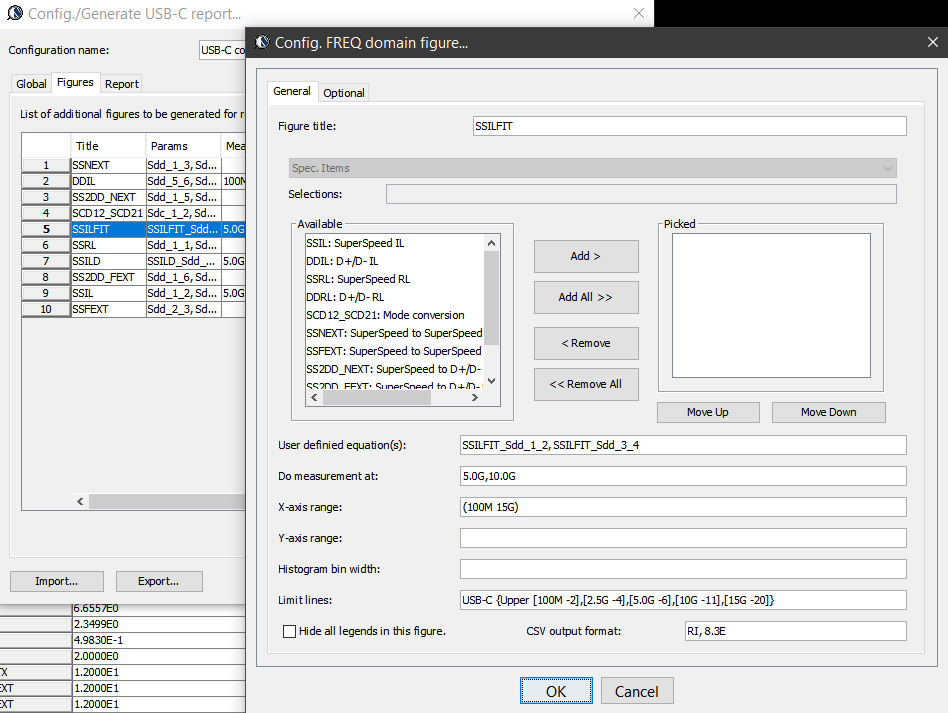Open the Report tab
The height and width of the screenshot is (713, 948).
point(122,84)
